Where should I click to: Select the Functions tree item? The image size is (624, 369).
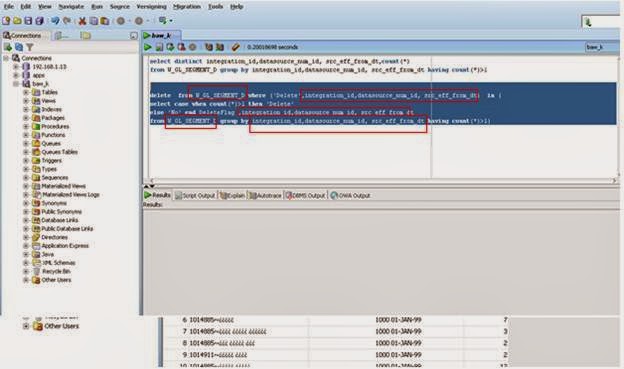[x=53, y=135]
